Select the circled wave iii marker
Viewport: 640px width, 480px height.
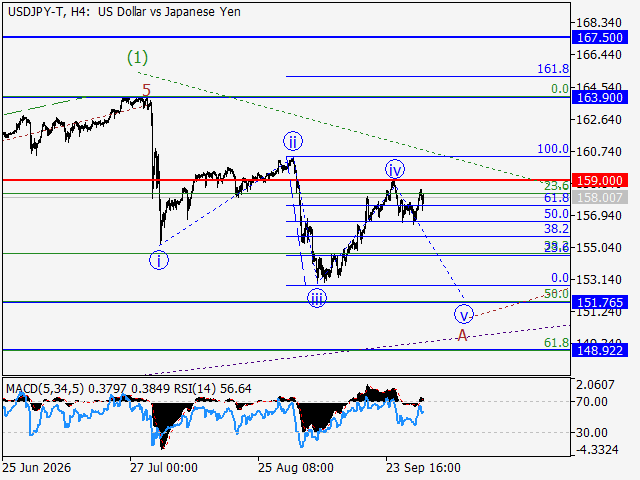317,298
